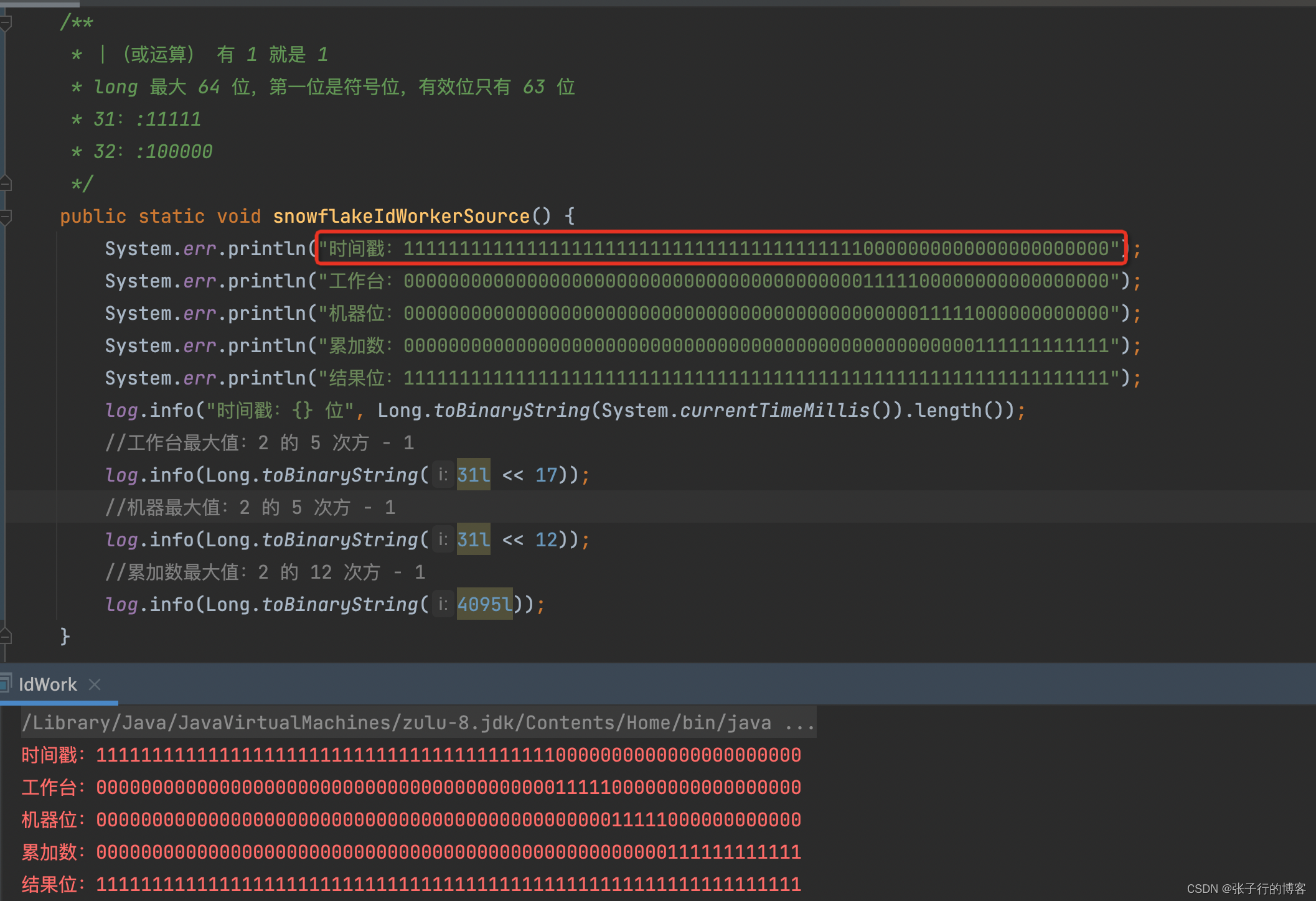The image size is (1316, 901).
Task: Click fold marker at Javadoc comment end
Action: pos(6,184)
